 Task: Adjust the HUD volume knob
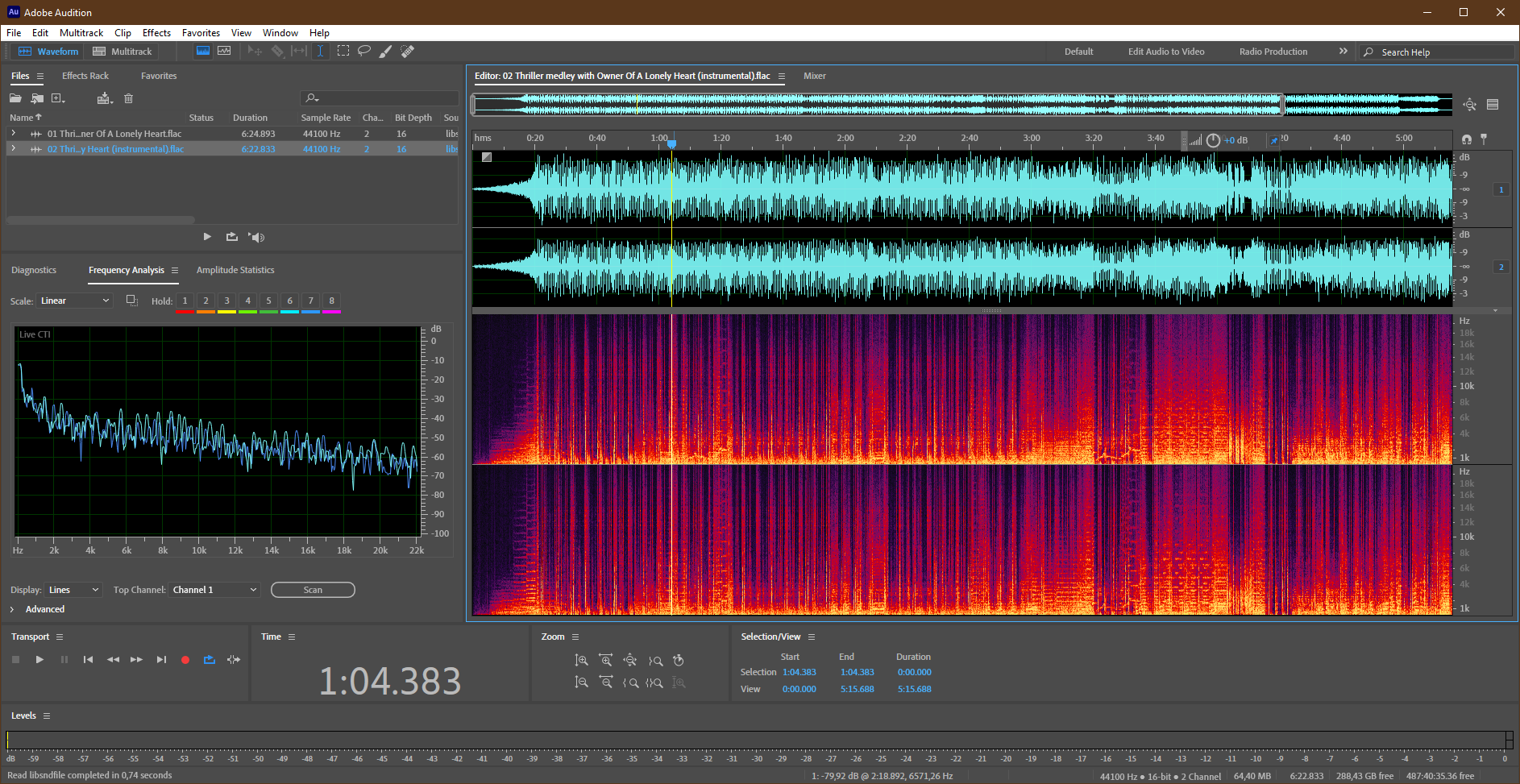click(x=1213, y=140)
